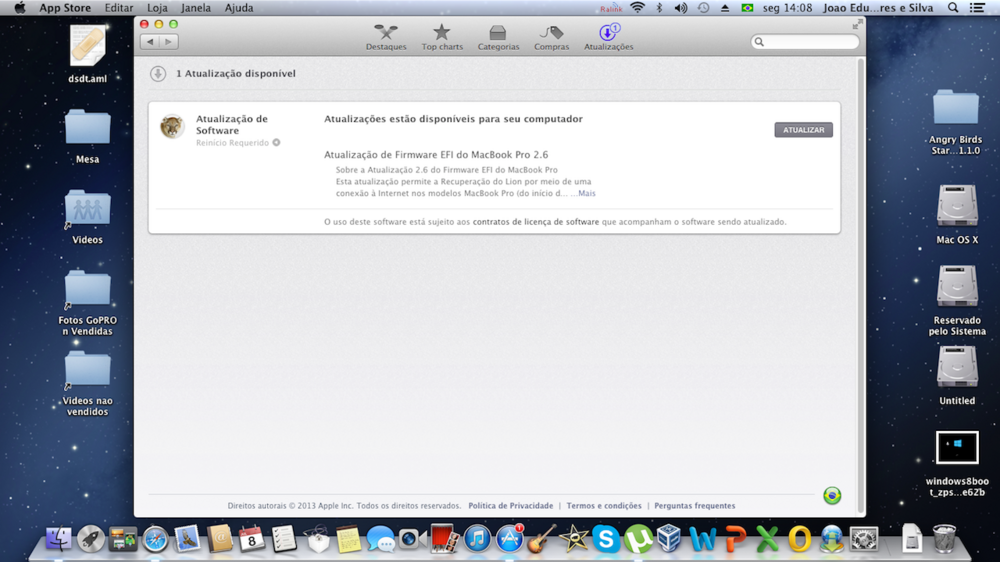
Task: Open iTunes in the dock
Action: pyautogui.click(x=476, y=539)
